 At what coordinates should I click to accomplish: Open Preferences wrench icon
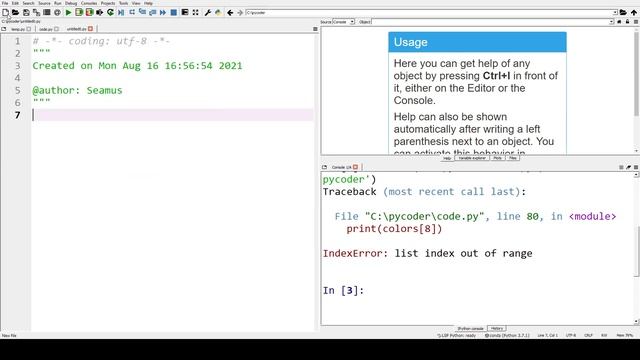coord(208,13)
